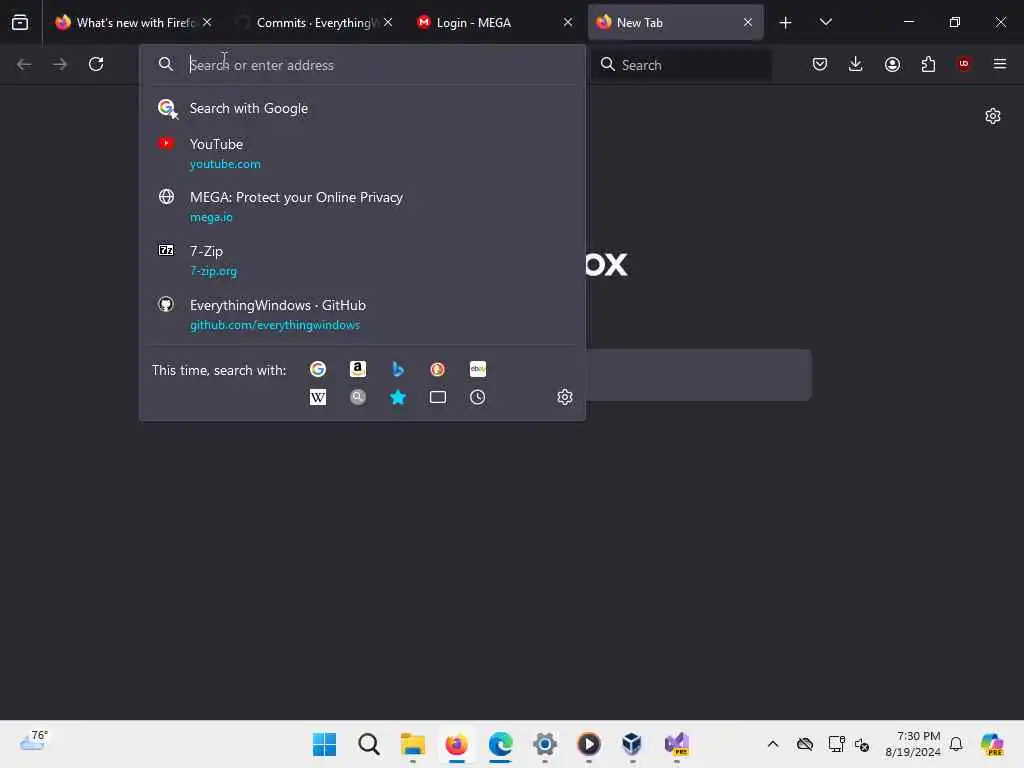Click the Firefox icon in taskbar
1024x768 pixels.
point(456,744)
